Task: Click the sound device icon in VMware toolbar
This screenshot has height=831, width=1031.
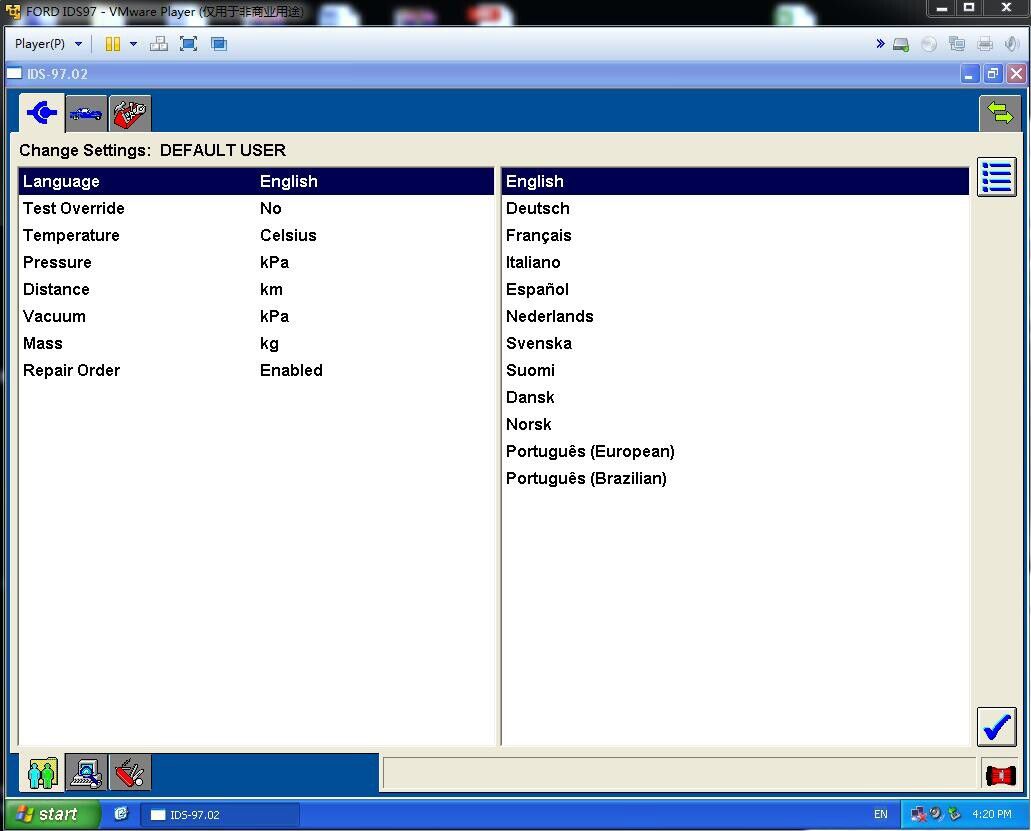Action: pyautogui.click(x=1010, y=44)
